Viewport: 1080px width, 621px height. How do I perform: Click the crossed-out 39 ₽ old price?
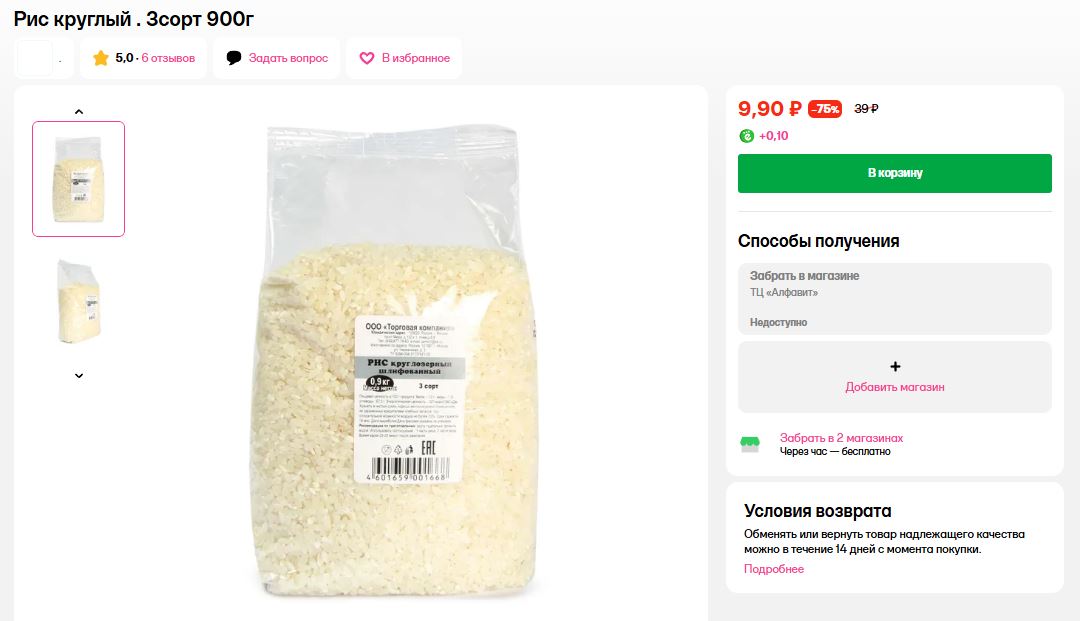click(x=866, y=109)
